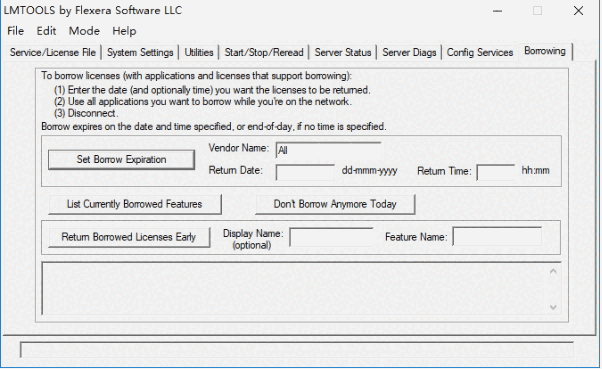Click List Currently Borrowed Features
This screenshot has width=602, height=369.
point(135,204)
